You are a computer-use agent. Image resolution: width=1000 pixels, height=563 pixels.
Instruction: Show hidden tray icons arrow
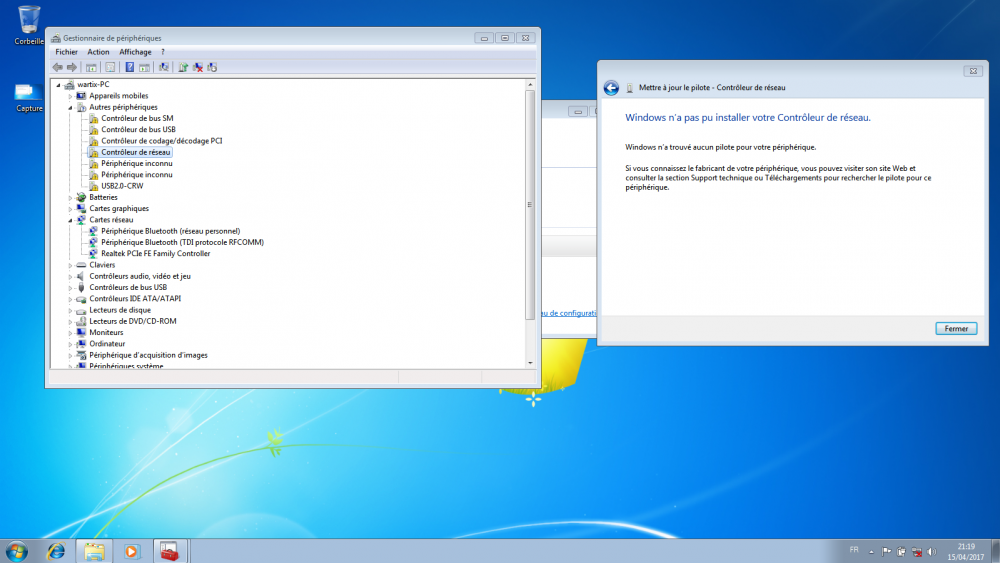(871, 552)
